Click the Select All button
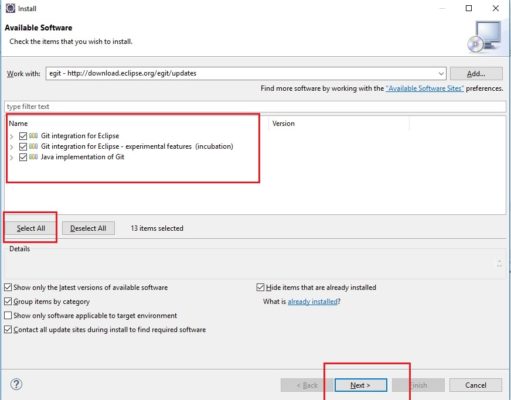The width and height of the screenshot is (511, 400). 31,228
